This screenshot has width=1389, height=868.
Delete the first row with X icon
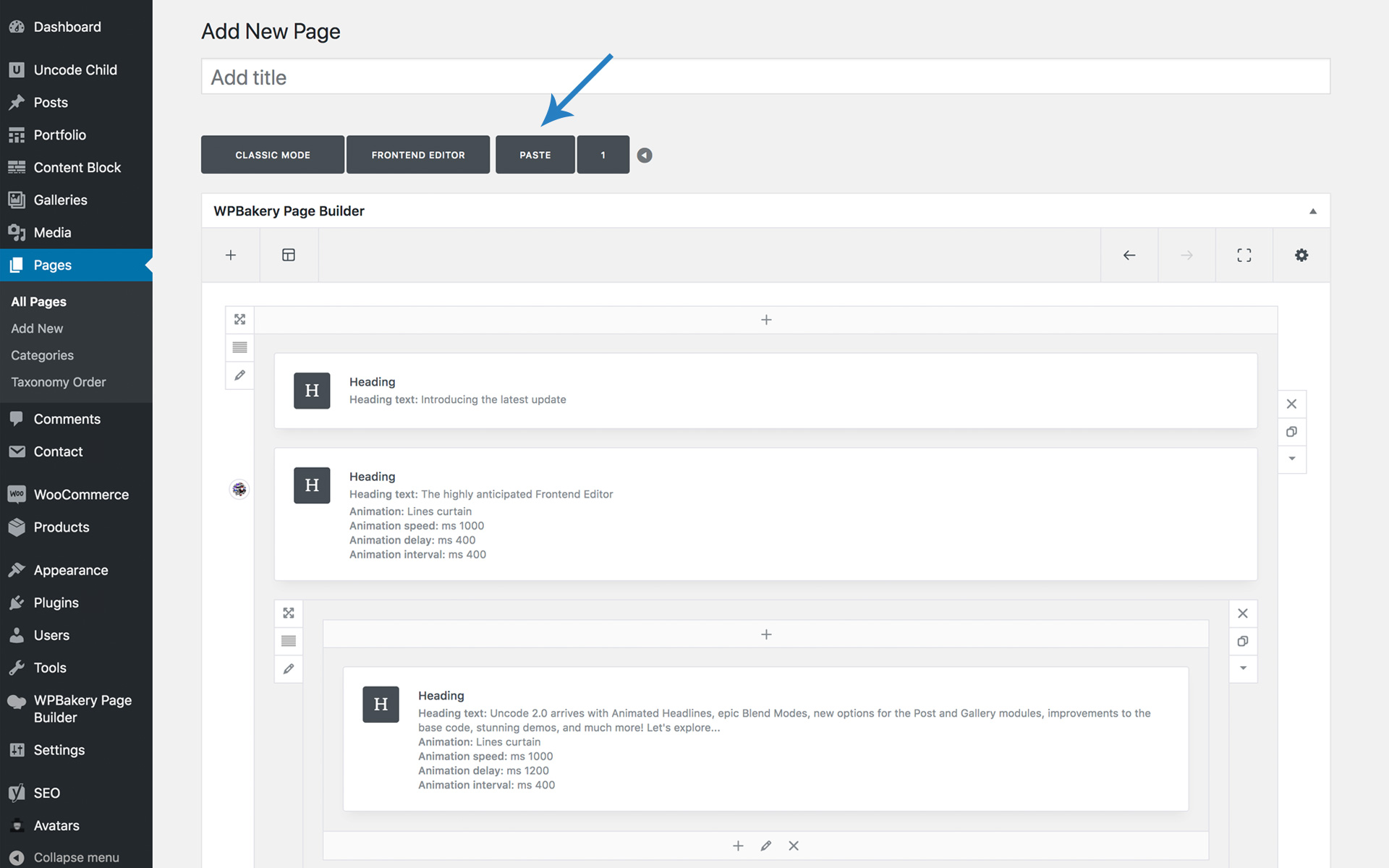(1291, 404)
